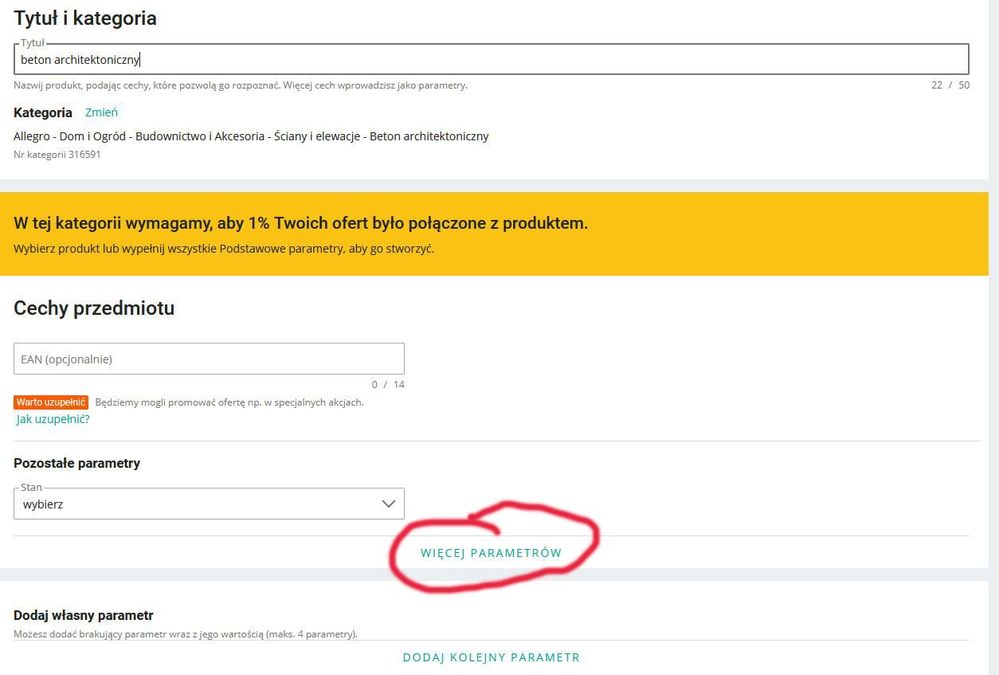Screen dimensions: 999x675
Task: Click the 'Zmień' link beside Kategoria
Action: [101, 113]
